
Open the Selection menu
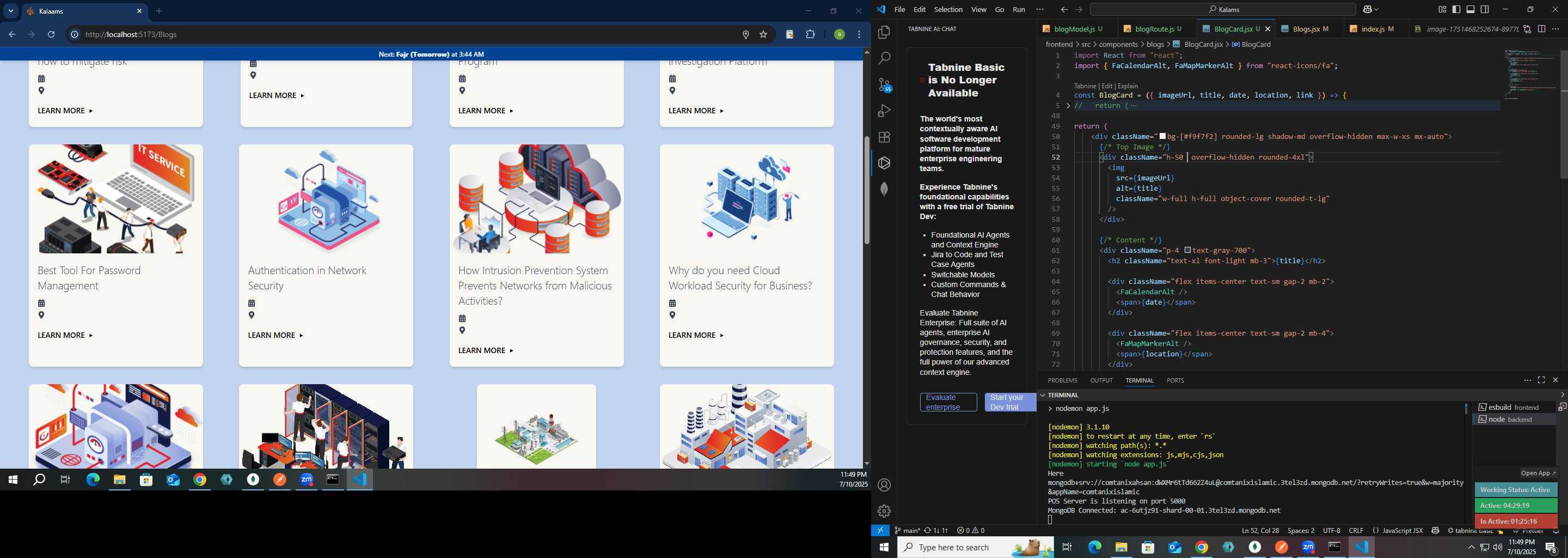point(948,10)
